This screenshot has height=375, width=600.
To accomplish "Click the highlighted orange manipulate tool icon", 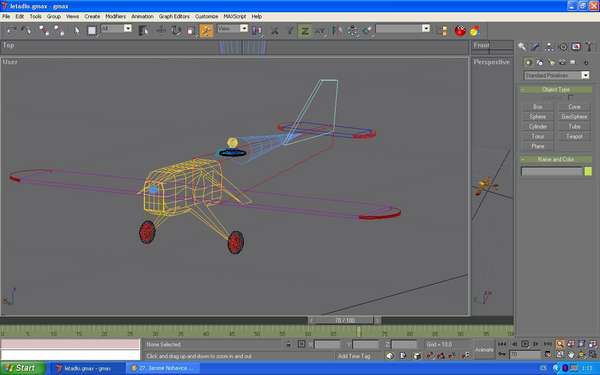I will [206, 31].
